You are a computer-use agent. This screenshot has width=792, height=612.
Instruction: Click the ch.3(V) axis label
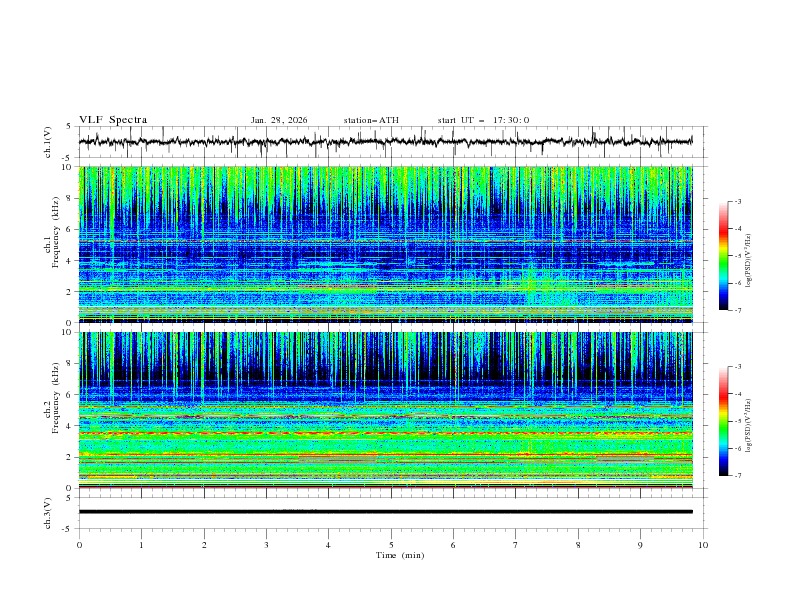48,513
